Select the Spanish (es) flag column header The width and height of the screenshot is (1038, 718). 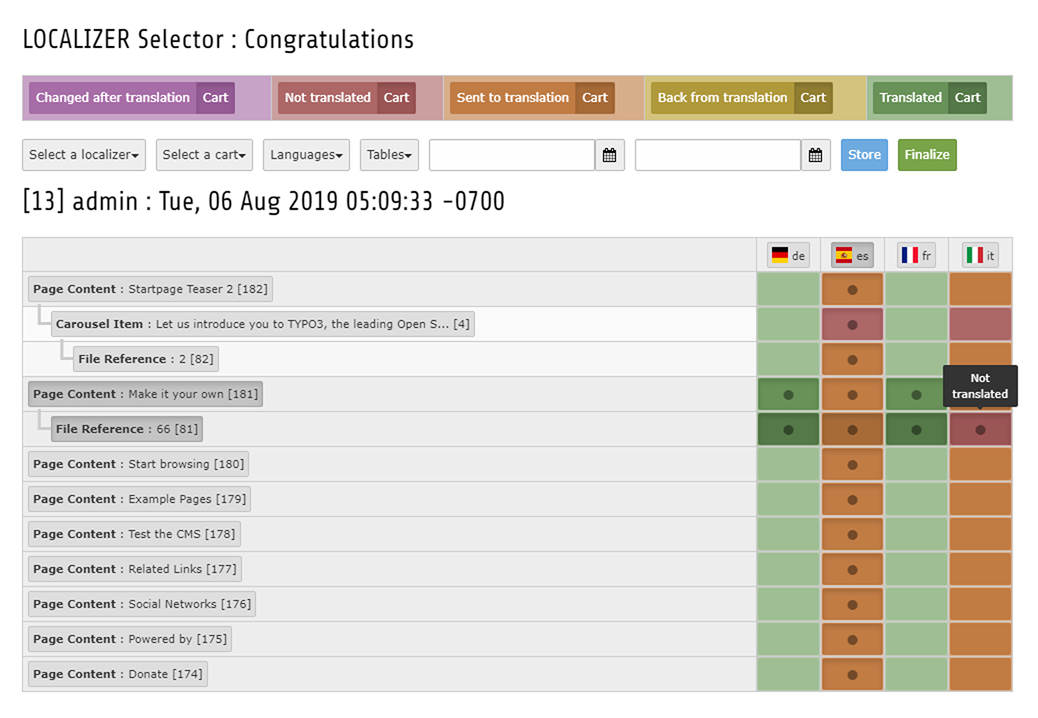click(x=851, y=255)
